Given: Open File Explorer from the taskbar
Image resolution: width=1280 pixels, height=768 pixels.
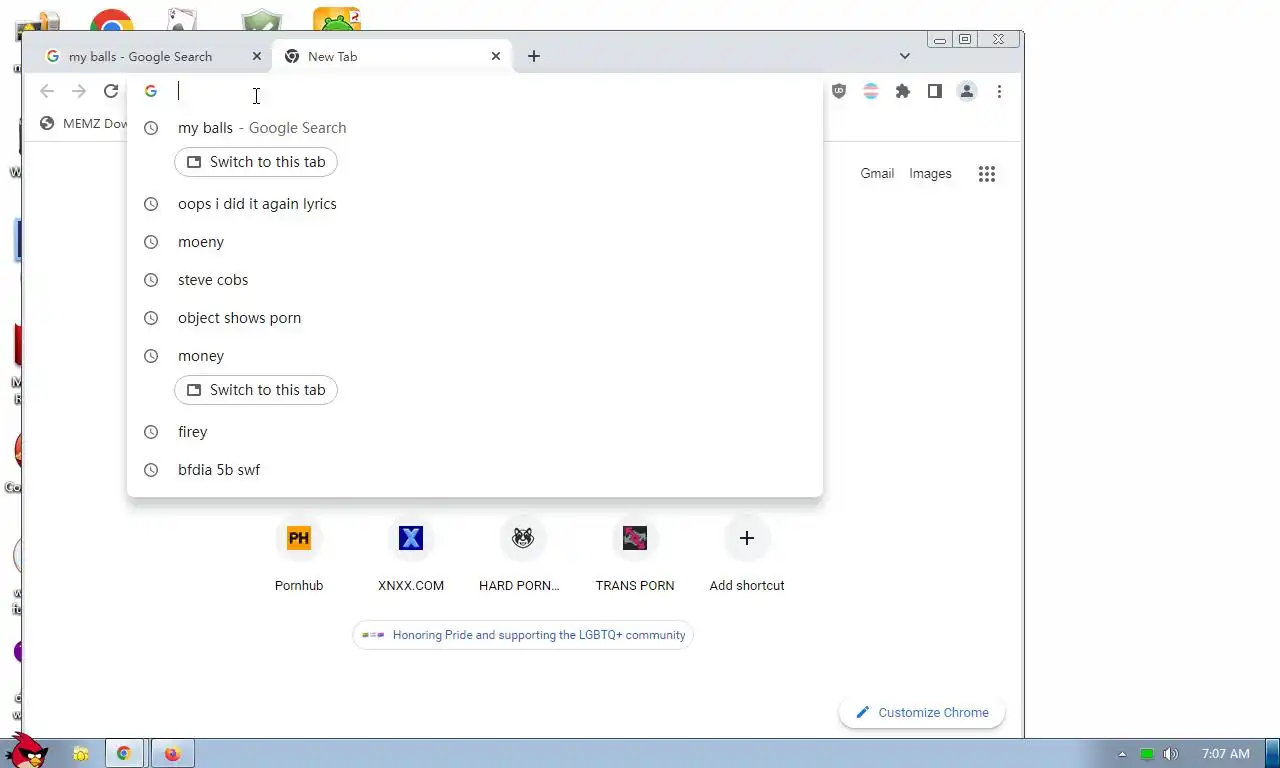Looking at the screenshot, I should (x=81, y=754).
